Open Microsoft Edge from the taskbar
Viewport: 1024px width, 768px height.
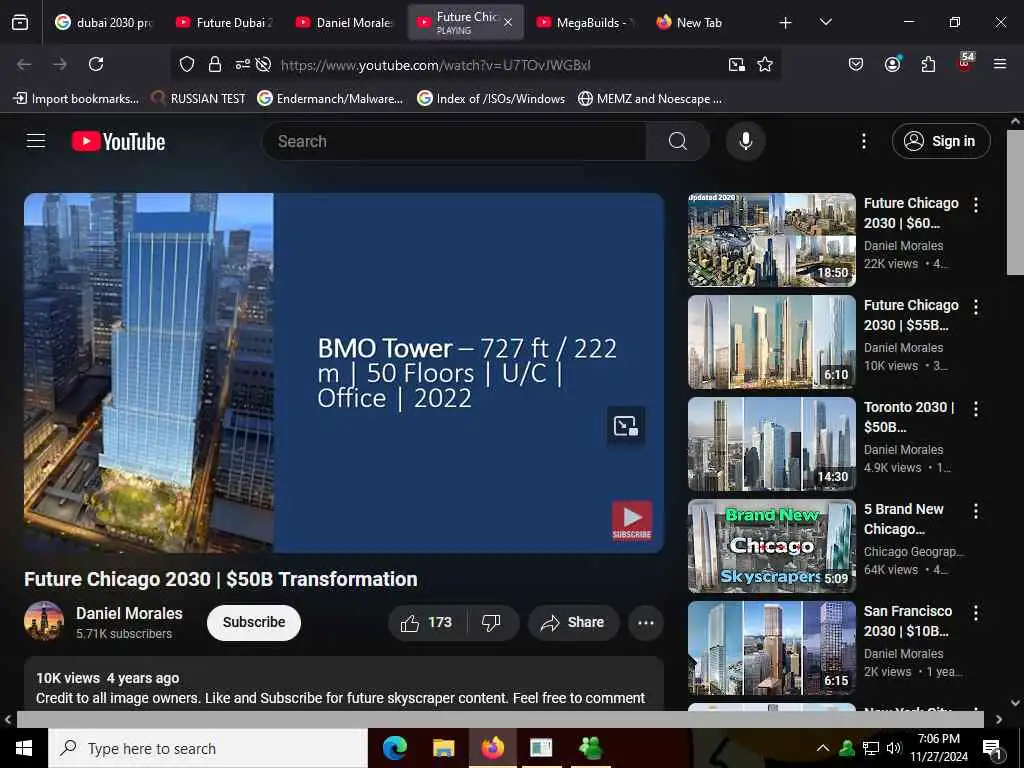(394, 748)
